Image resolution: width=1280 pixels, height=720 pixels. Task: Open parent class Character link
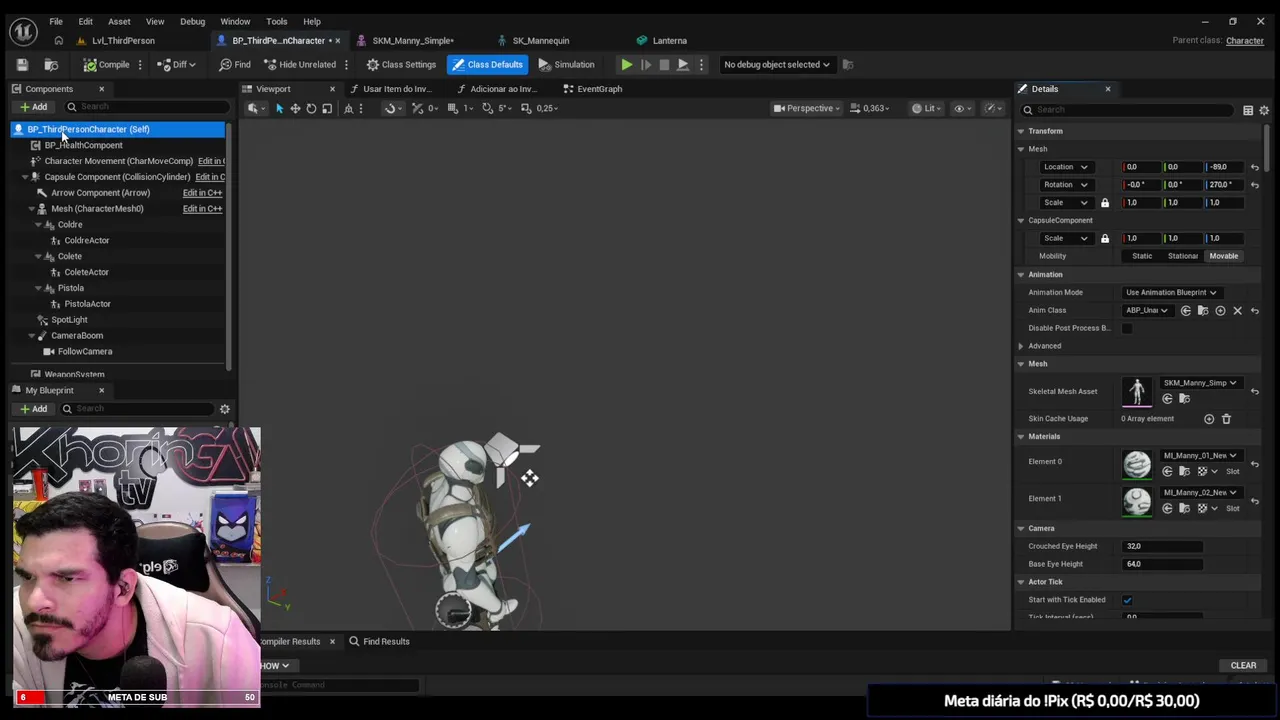1245,41
